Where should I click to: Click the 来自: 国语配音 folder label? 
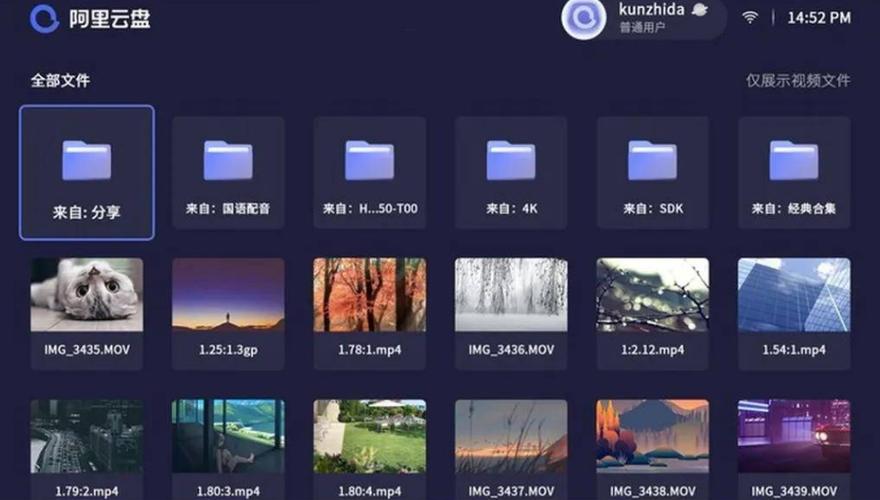point(228,209)
